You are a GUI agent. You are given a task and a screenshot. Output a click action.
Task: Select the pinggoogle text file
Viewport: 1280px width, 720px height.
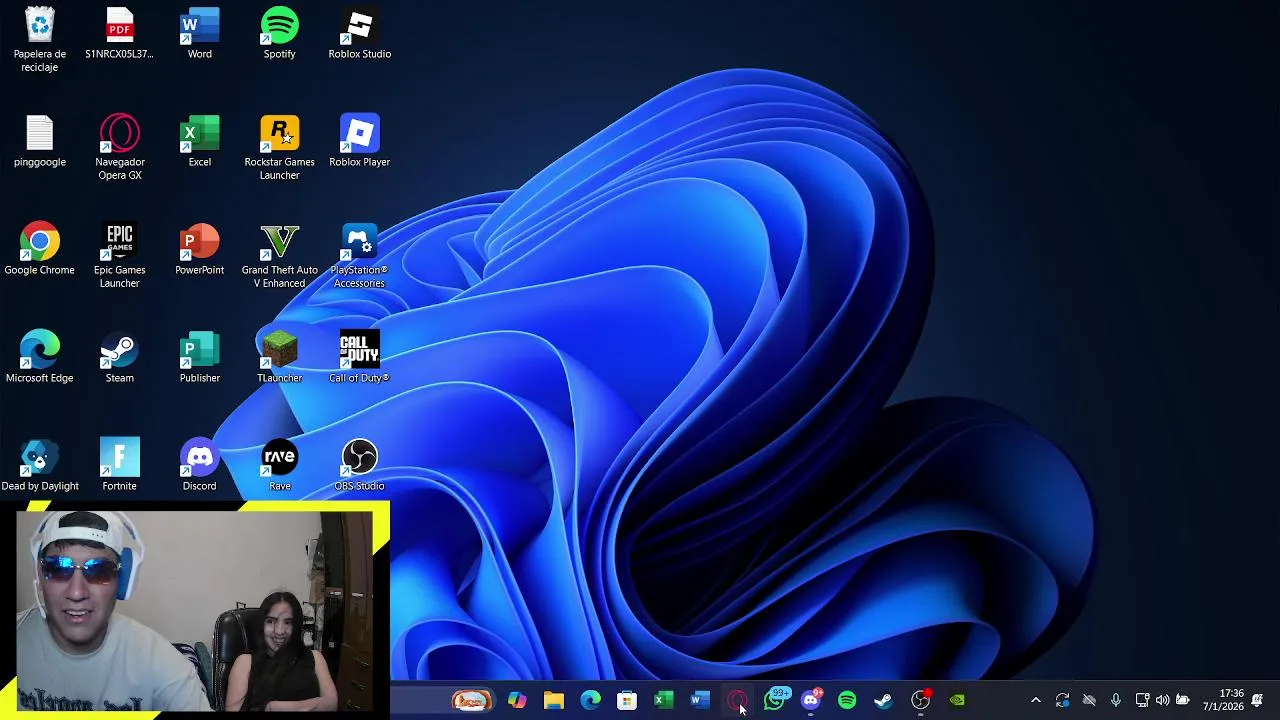point(40,141)
